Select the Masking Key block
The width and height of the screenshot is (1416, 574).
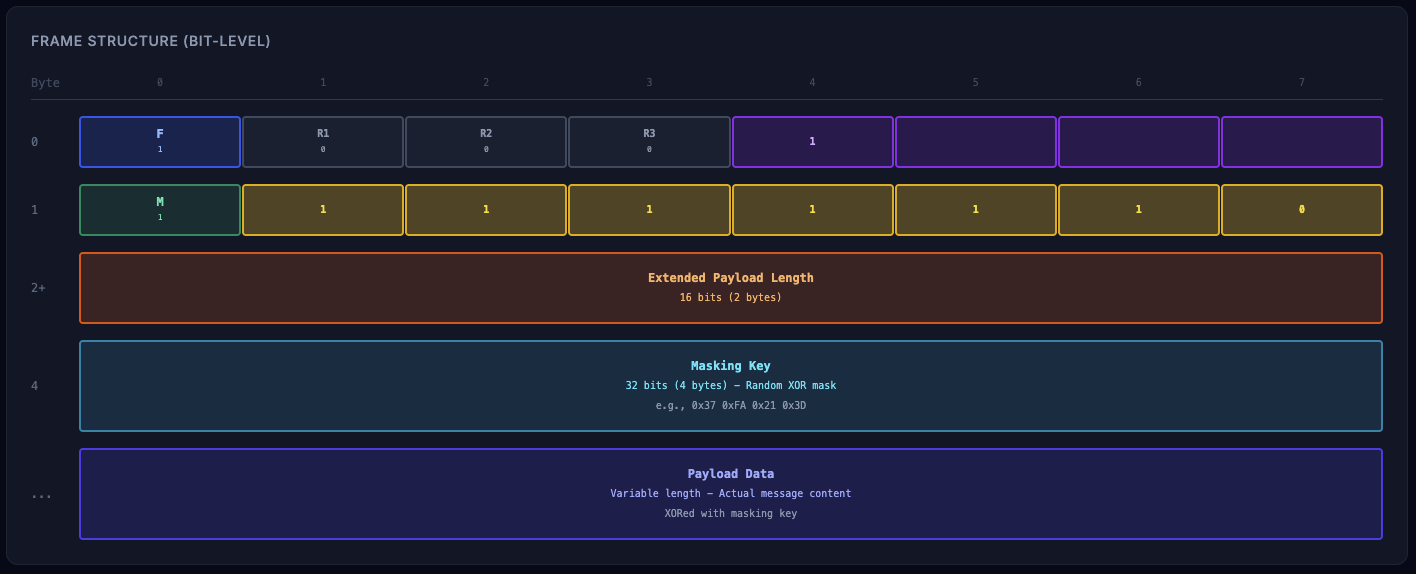(x=730, y=386)
